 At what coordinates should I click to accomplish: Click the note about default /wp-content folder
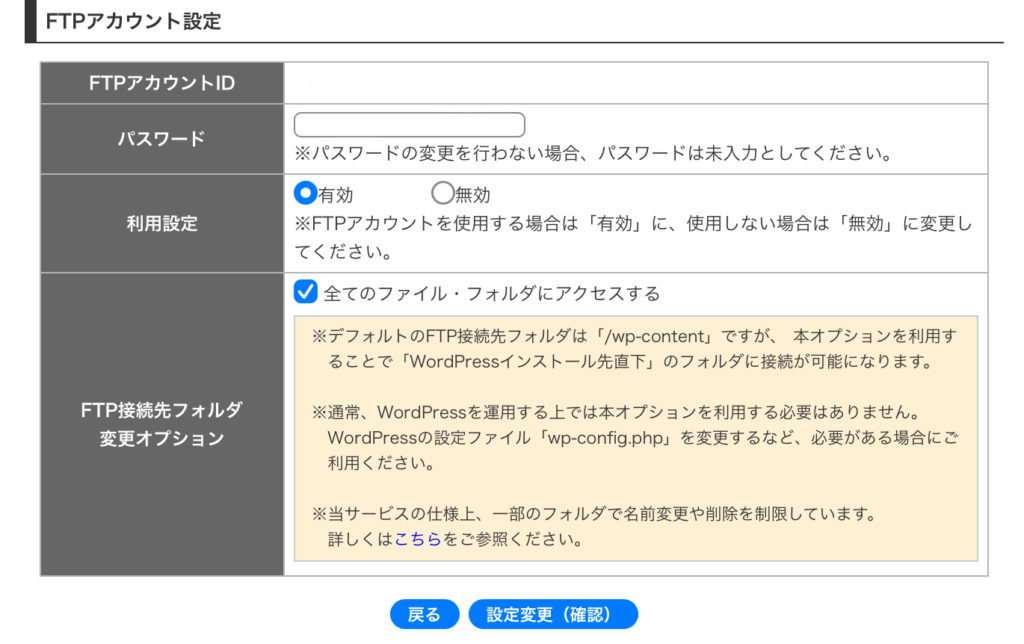click(x=632, y=348)
